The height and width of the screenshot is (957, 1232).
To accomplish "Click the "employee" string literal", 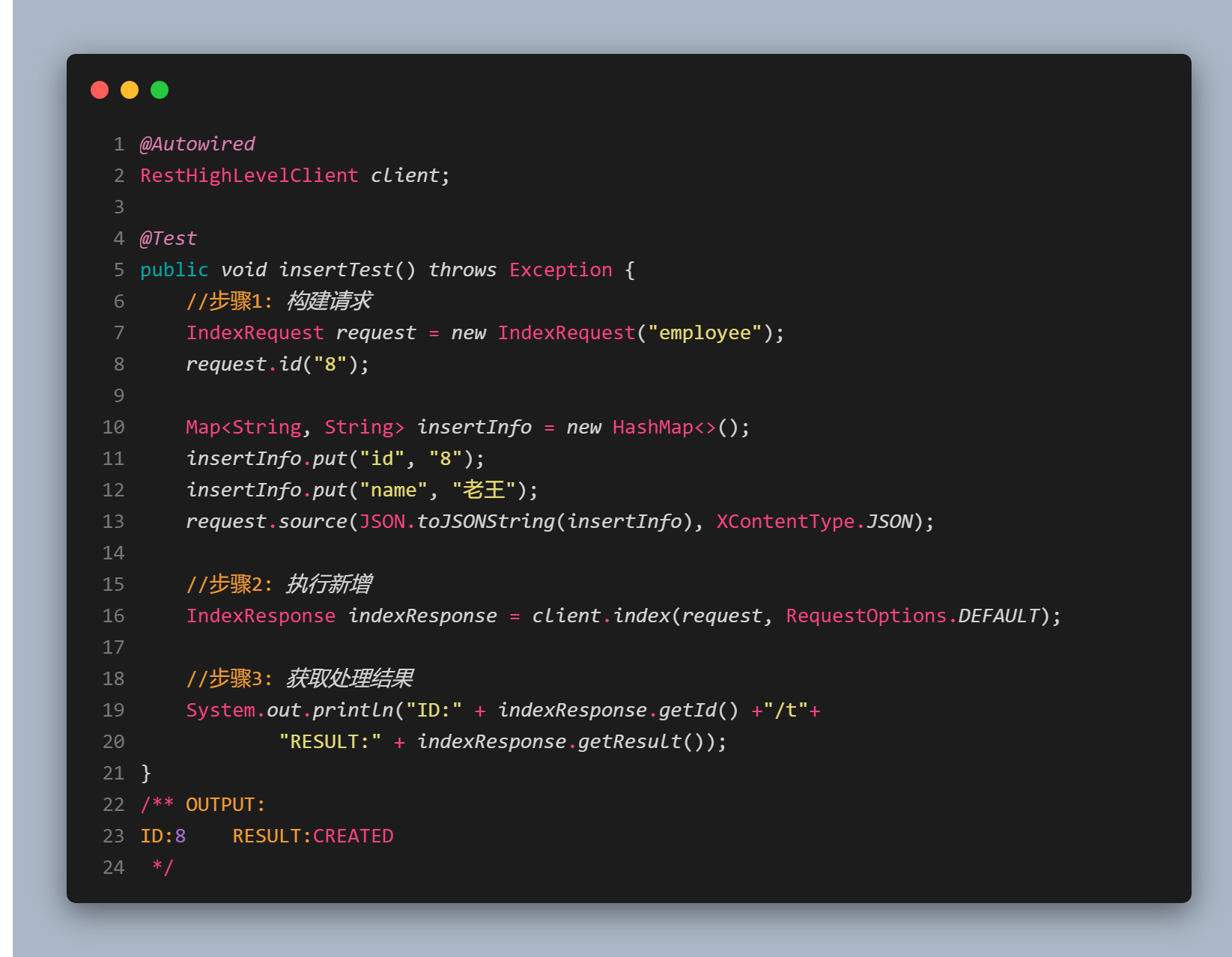I will [x=705, y=332].
